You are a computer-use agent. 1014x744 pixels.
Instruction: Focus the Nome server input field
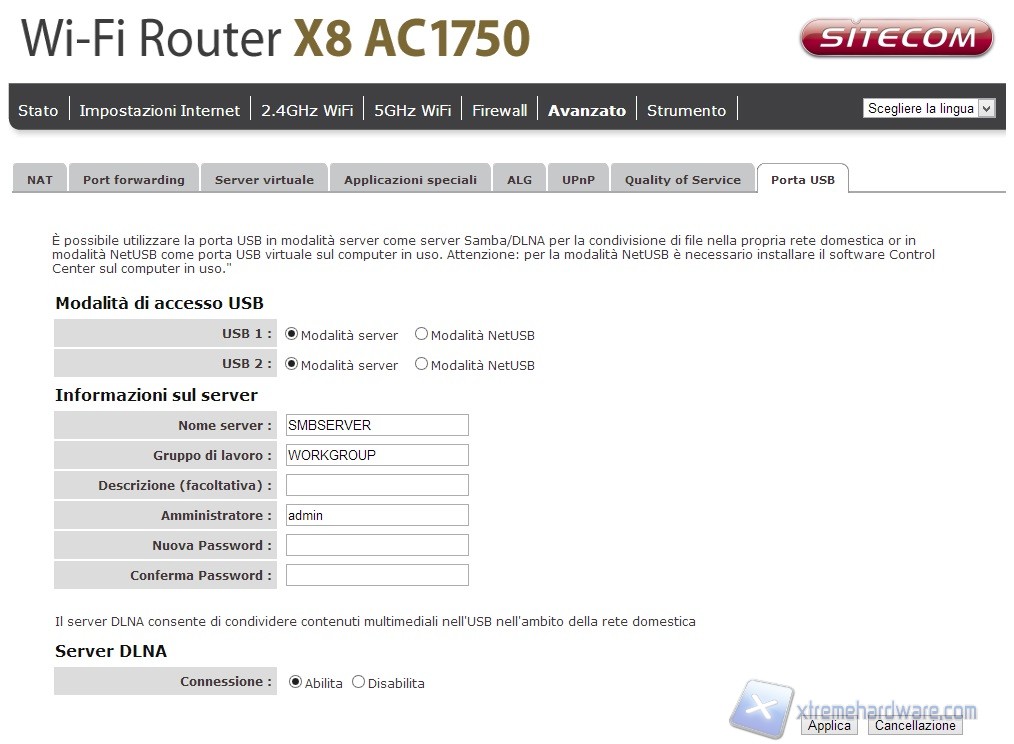click(x=377, y=425)
